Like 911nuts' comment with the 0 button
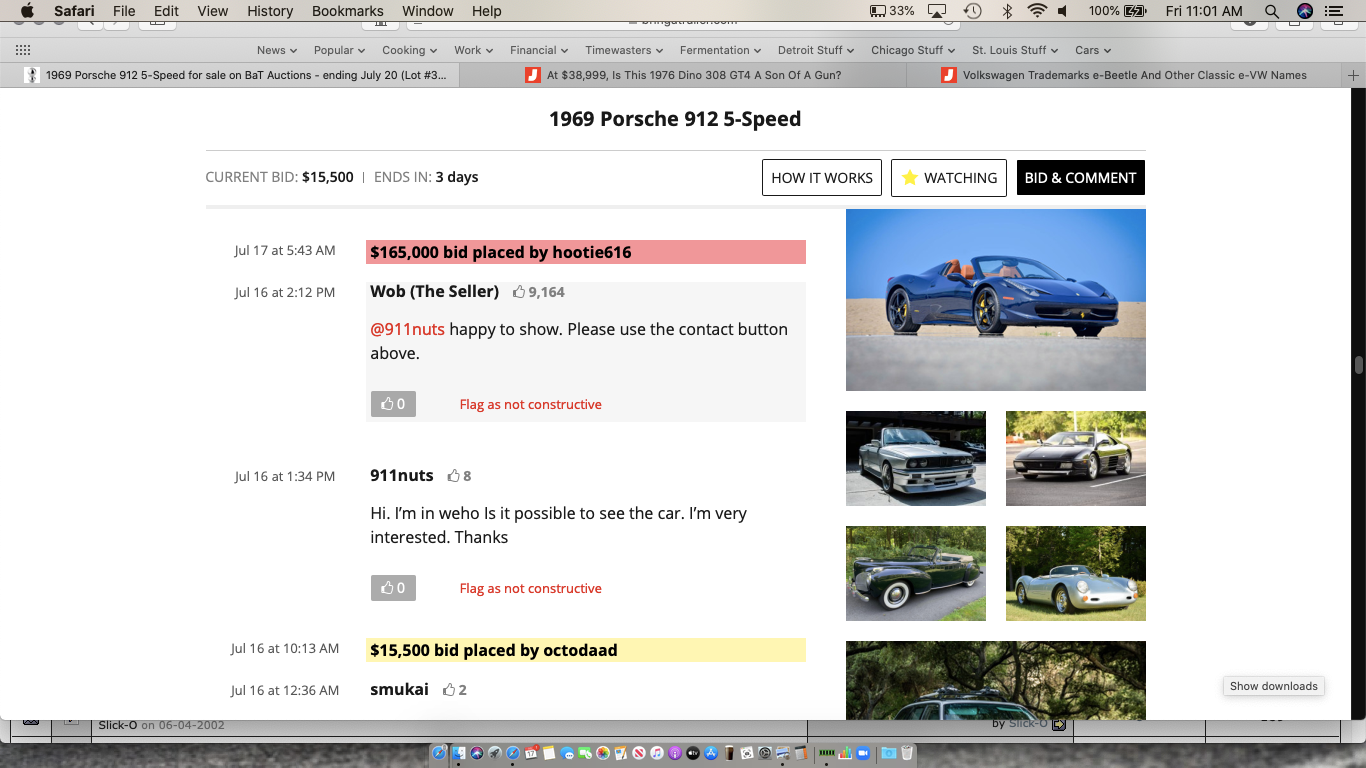Viewport: 1366px width, 768px height. point(393,588)
